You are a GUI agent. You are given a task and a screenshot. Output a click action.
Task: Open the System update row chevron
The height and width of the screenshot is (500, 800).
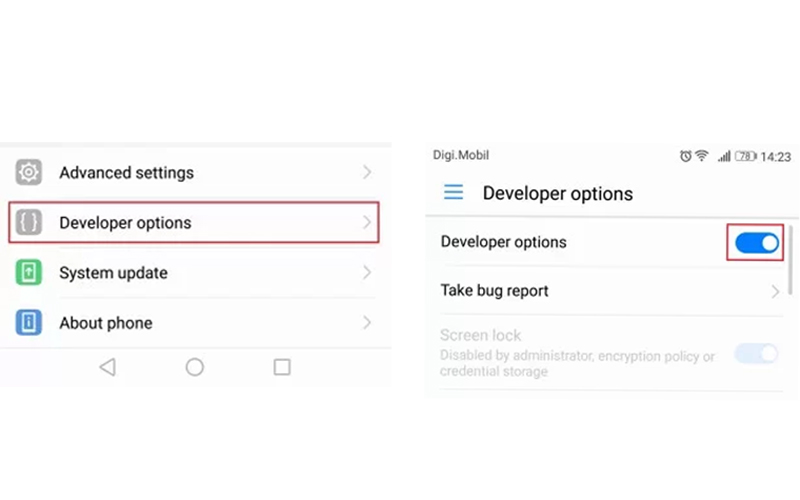click(x=367, y=272)
